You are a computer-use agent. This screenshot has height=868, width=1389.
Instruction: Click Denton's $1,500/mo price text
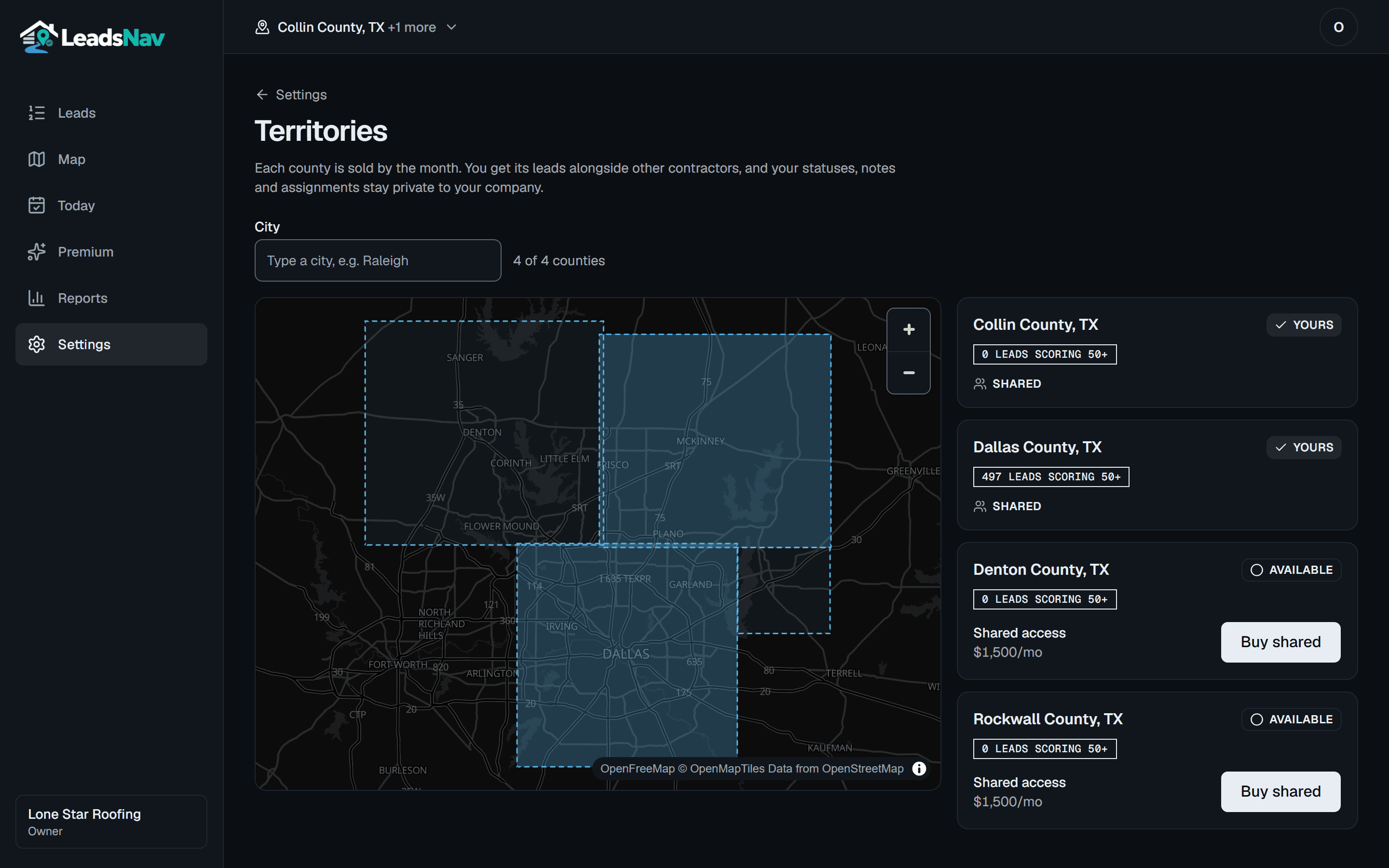point(1008,652)
